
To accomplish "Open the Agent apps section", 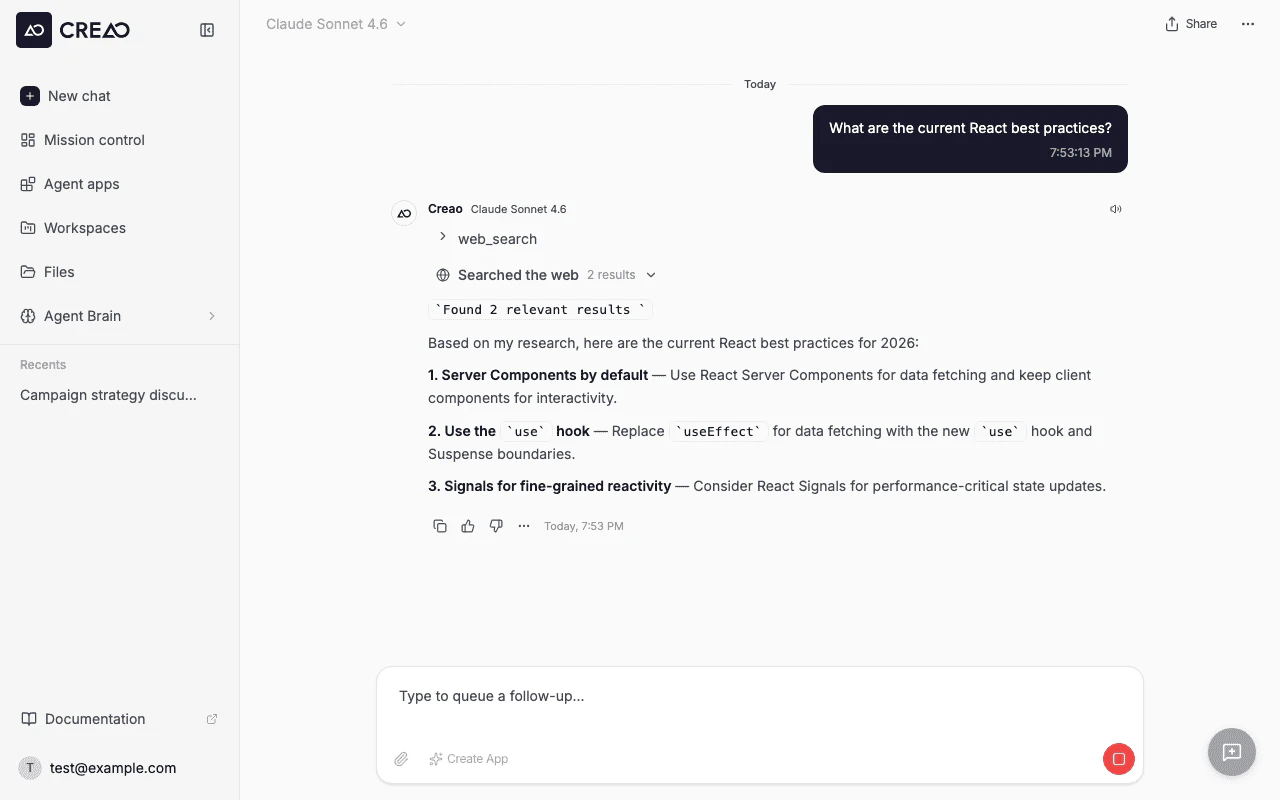I will tap(83, 184).
